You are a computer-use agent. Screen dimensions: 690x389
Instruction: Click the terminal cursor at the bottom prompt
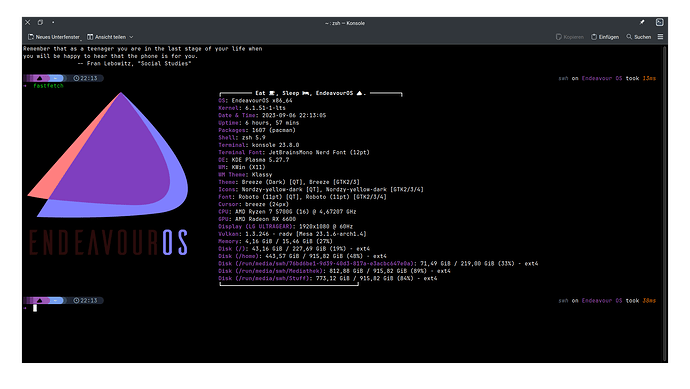(x=35, y=308)
